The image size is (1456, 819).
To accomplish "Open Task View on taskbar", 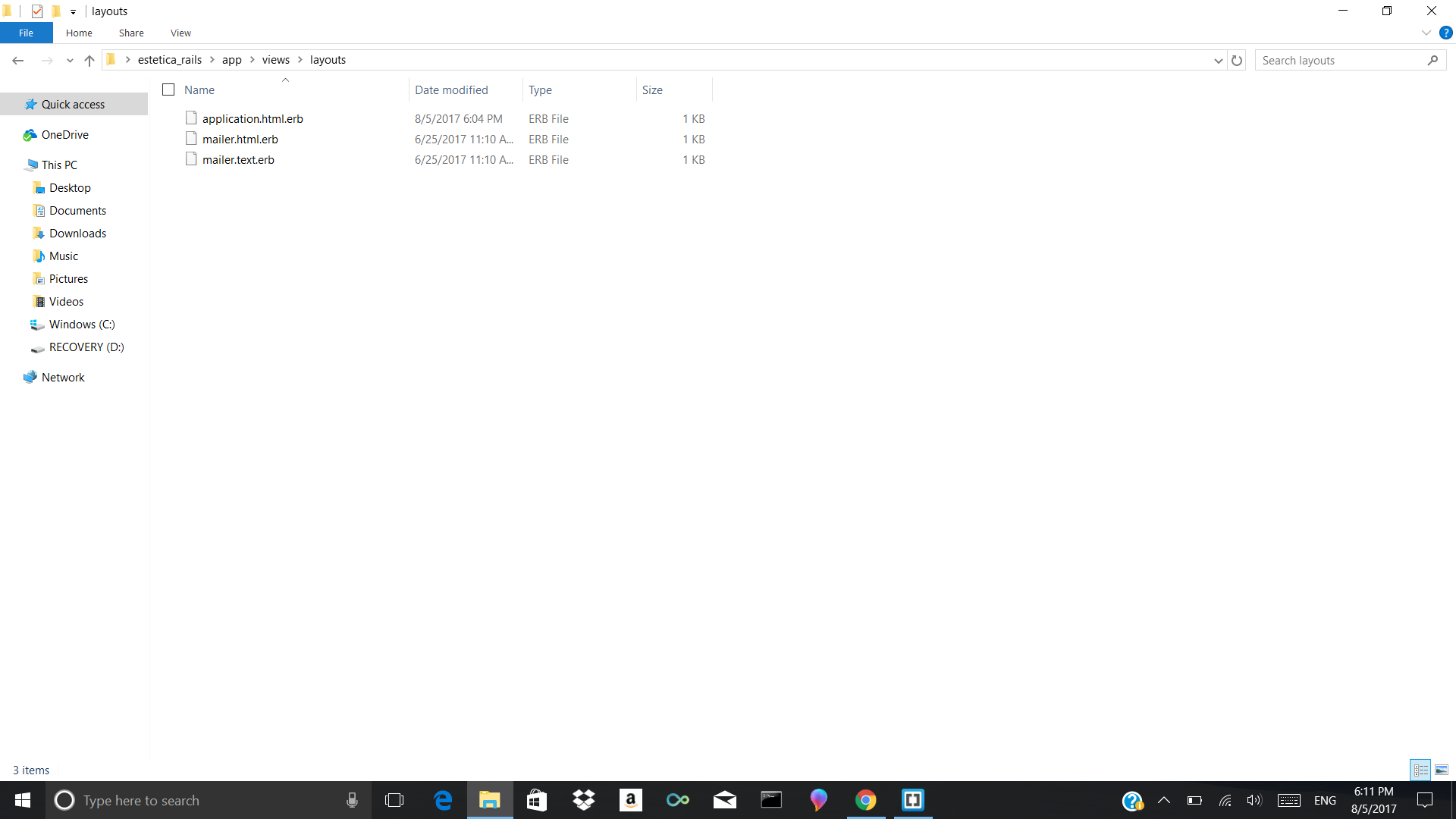I will [394, 800].
